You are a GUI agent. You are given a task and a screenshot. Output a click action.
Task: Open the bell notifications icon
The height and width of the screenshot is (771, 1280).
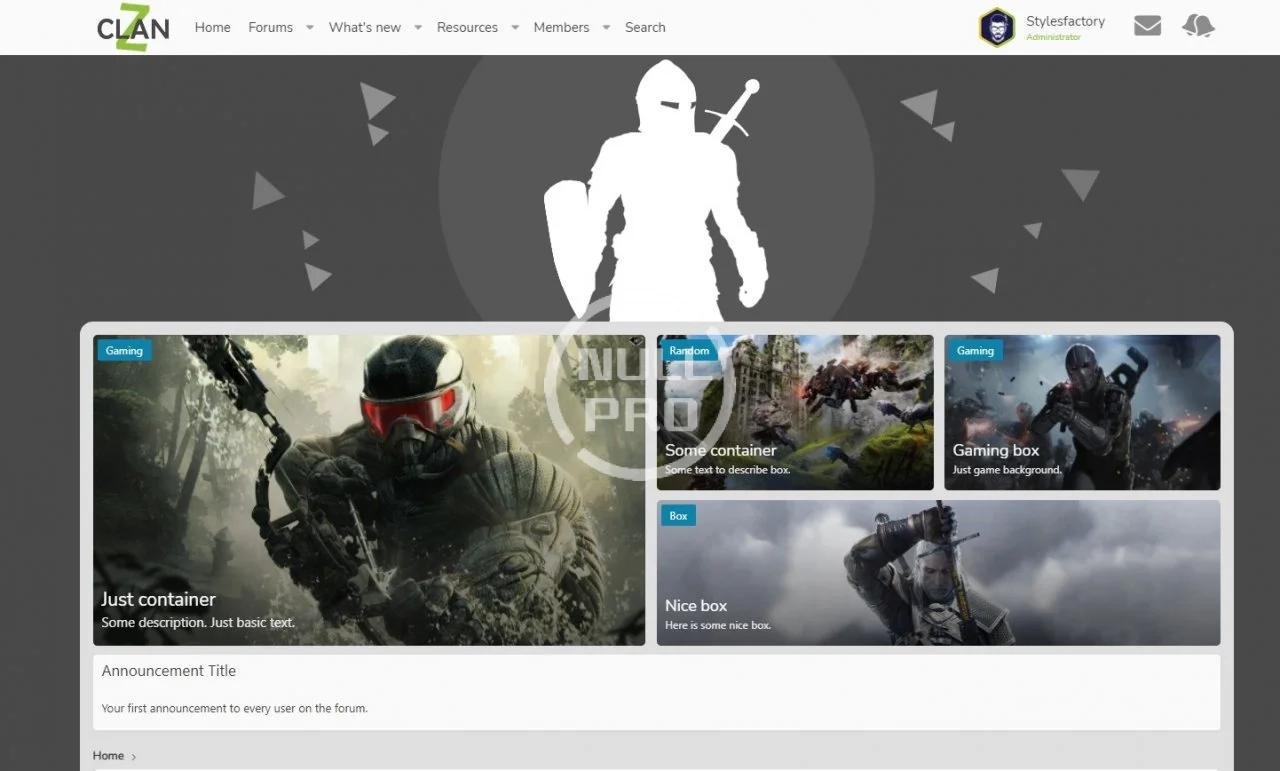(x=1198, y=26)
